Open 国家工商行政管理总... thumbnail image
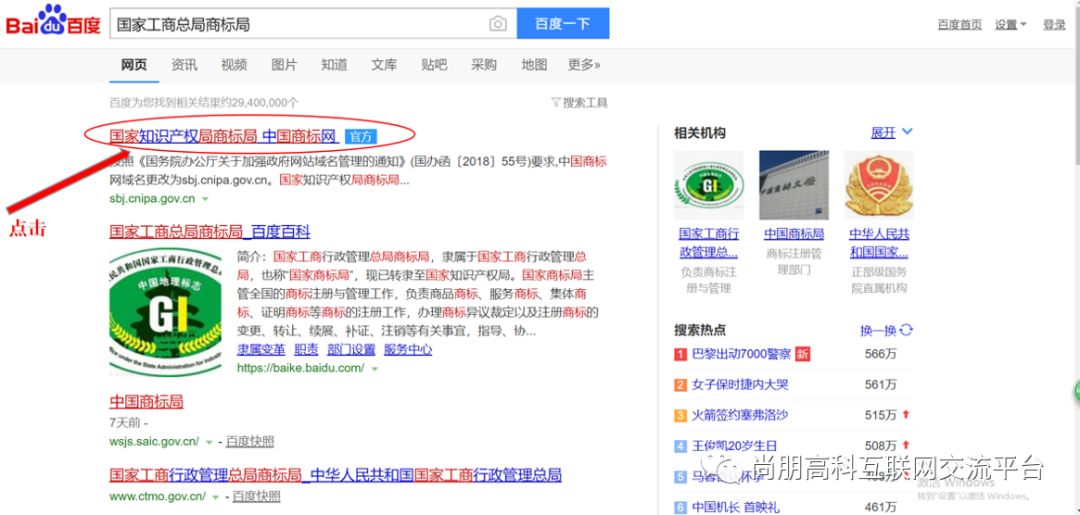Viewport: 1080px width, 515px height. click(709, 185)
